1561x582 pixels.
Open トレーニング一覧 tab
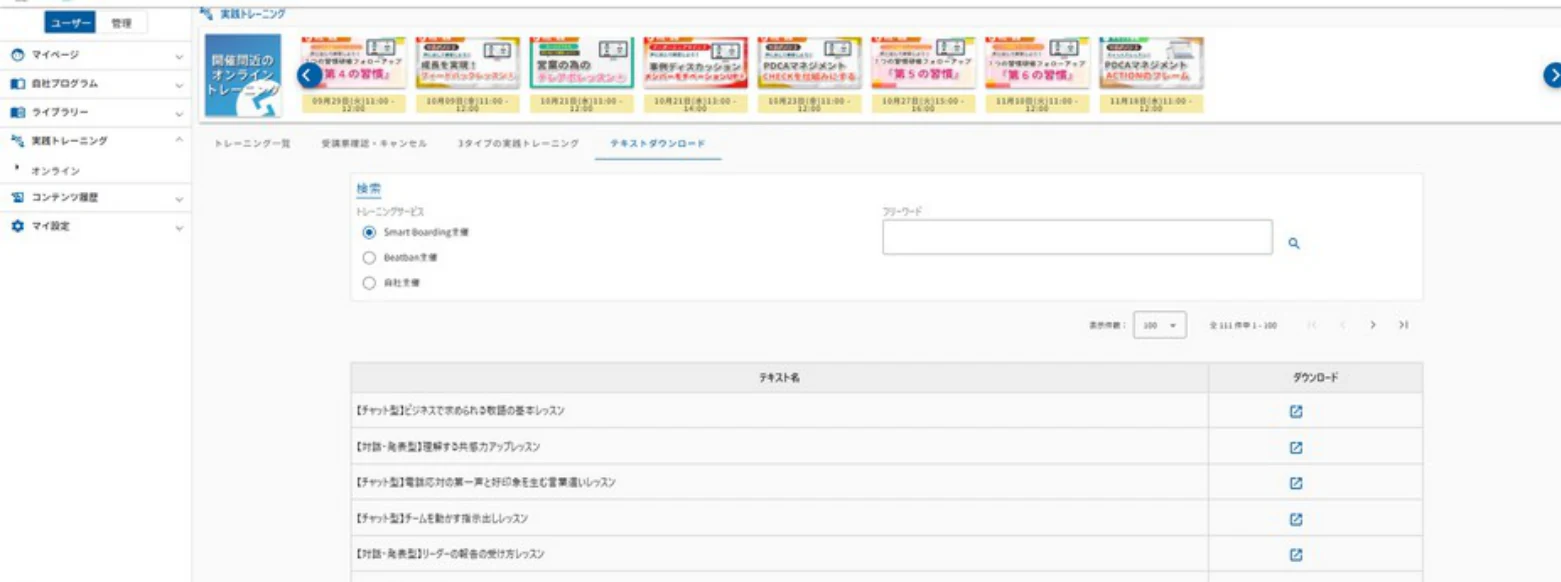tap(252, 144)
